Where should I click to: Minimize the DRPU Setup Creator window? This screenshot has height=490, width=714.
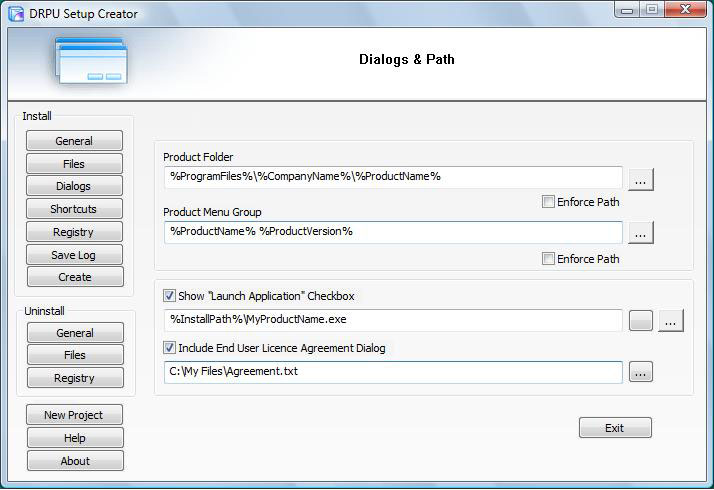coord(627,9)
